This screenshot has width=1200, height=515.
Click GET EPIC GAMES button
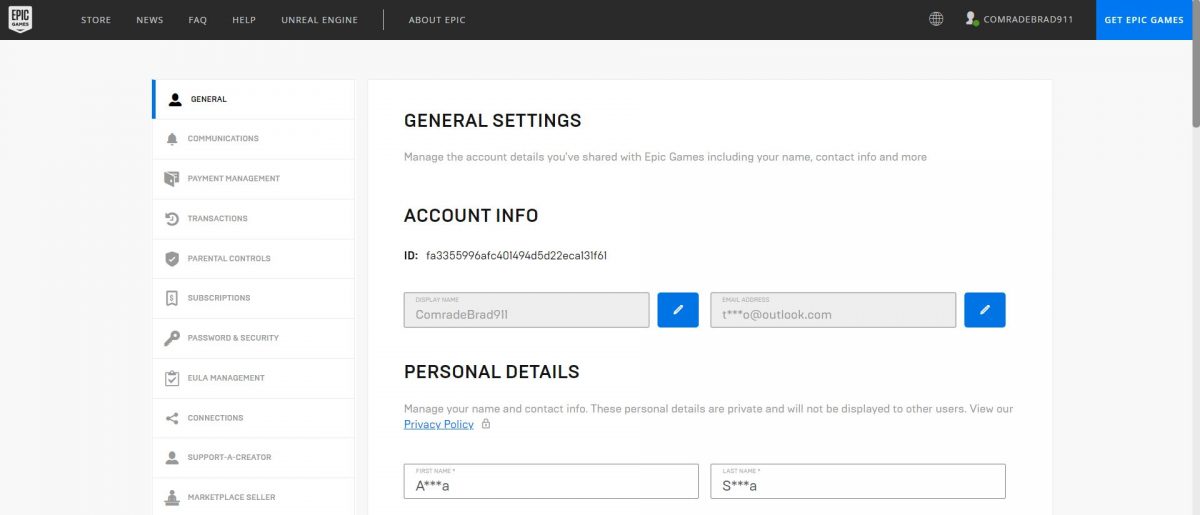pyautogui.click(x=1144, y=20)
